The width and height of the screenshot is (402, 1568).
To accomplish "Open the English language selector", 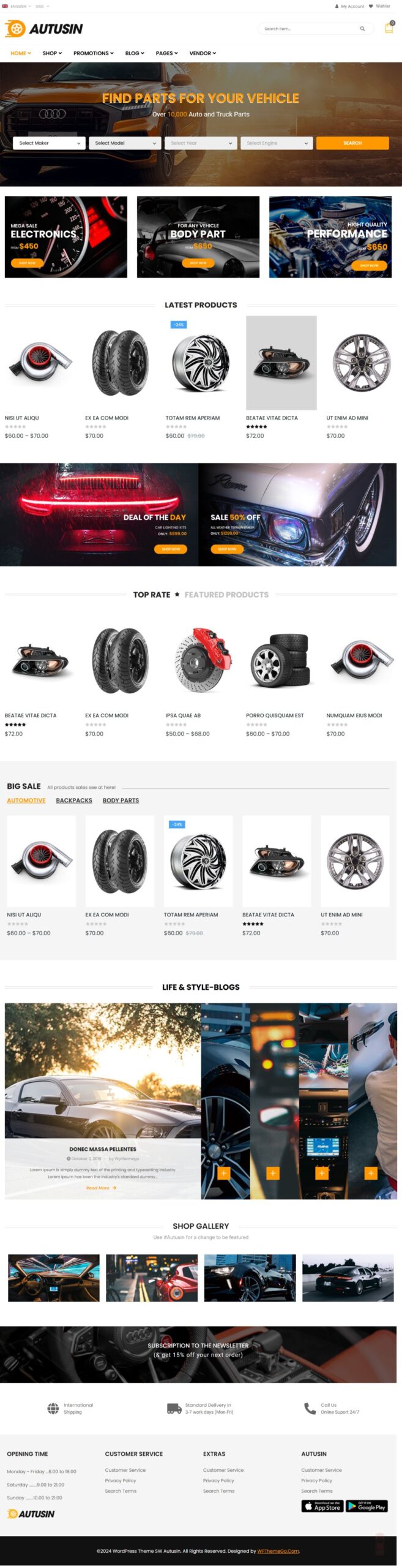I will [x=17, y=6].
